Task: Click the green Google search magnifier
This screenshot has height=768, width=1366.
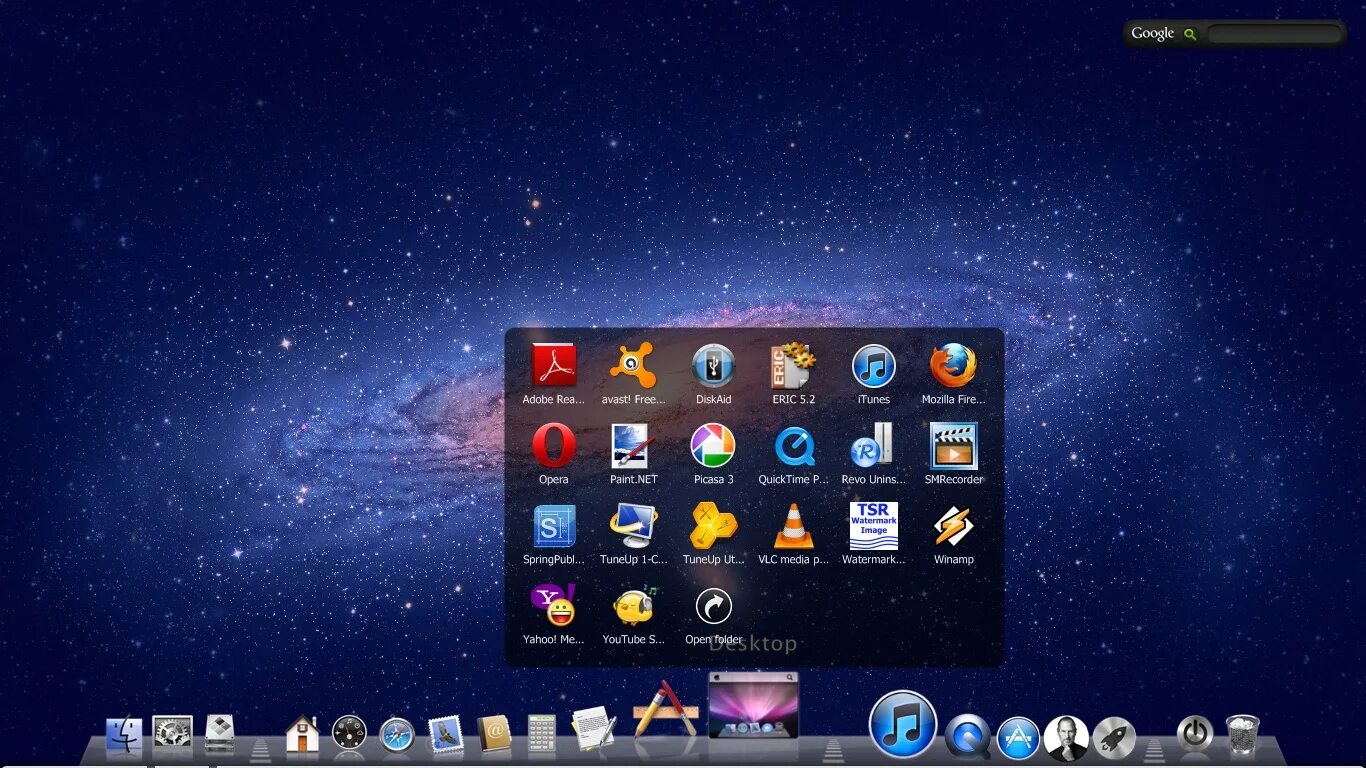Action: pos(1190,34)
